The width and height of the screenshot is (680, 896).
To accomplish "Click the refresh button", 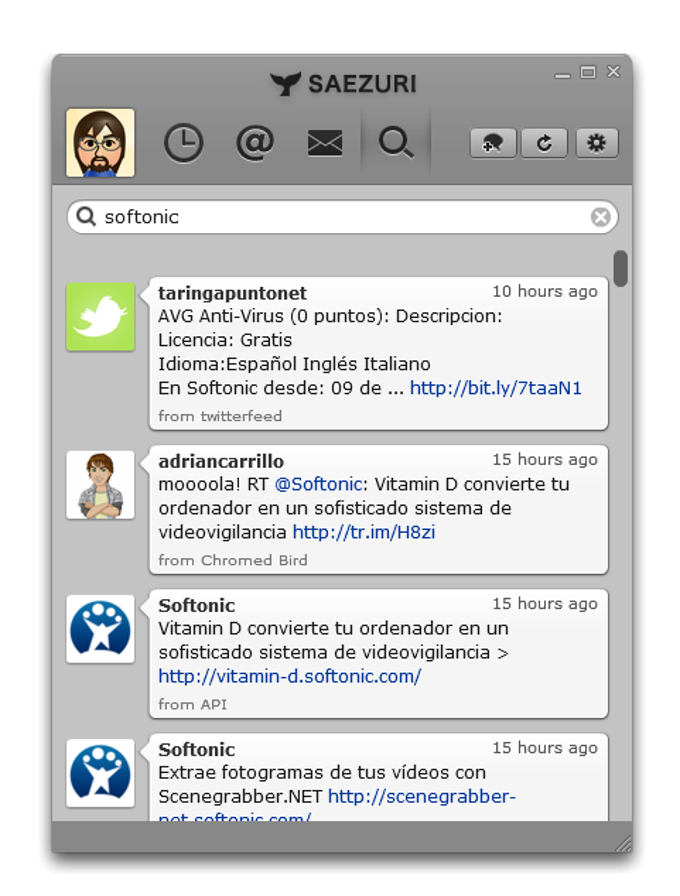I will pos(544,143).
